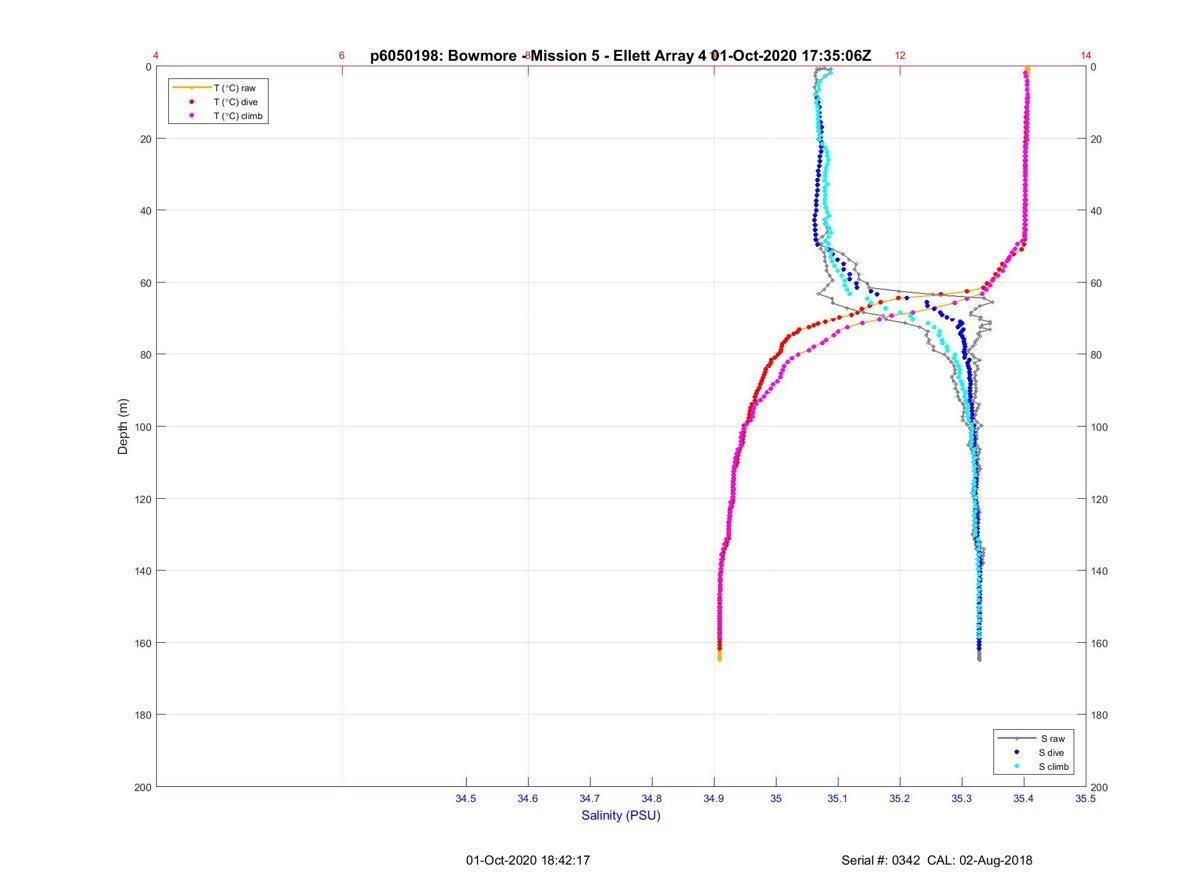Click the 'Serial #: 0342' footer text
The height and width of the screenshot is (885, 1200).
click(883, 860)
